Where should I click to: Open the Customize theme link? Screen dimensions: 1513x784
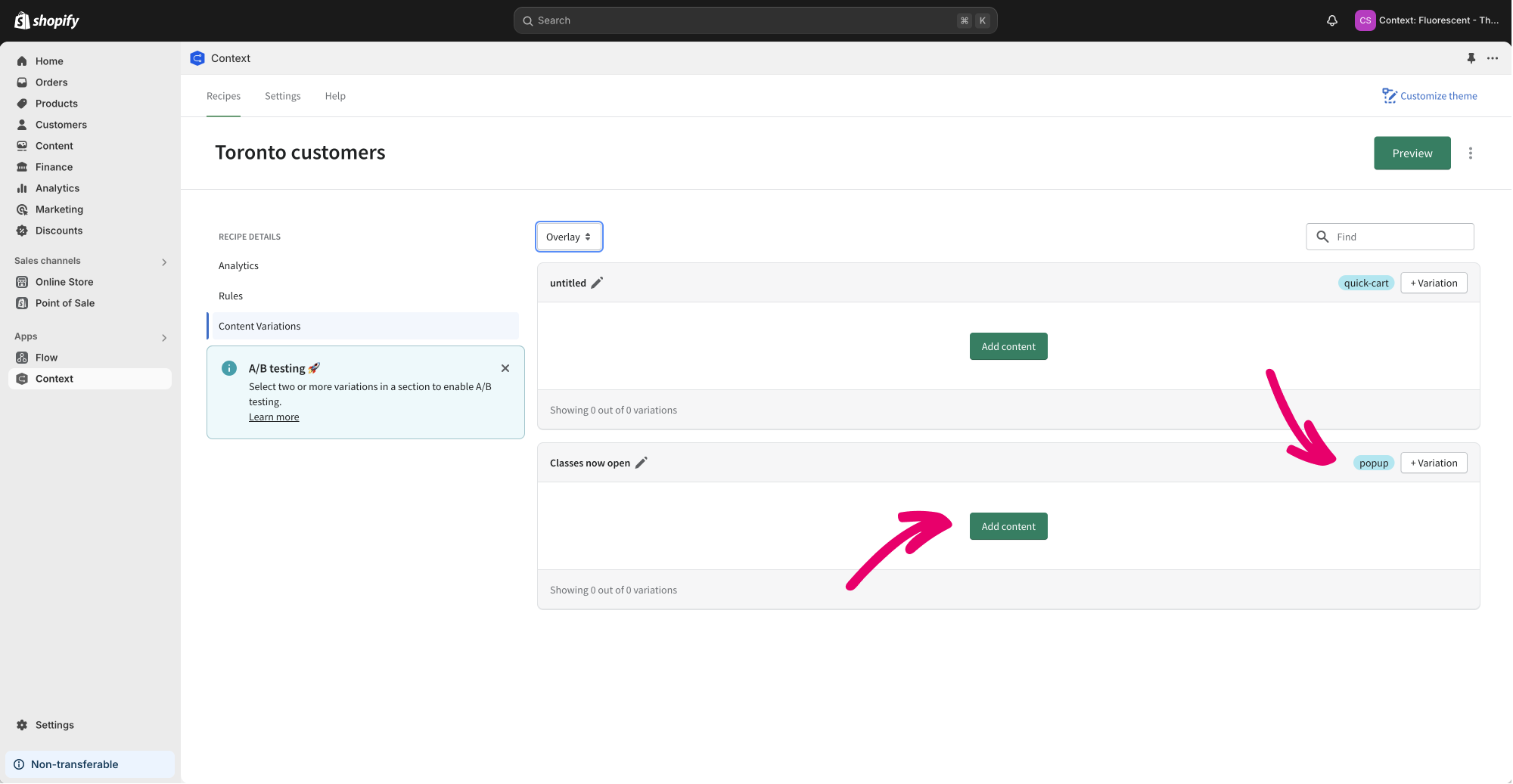point(1429,96)
